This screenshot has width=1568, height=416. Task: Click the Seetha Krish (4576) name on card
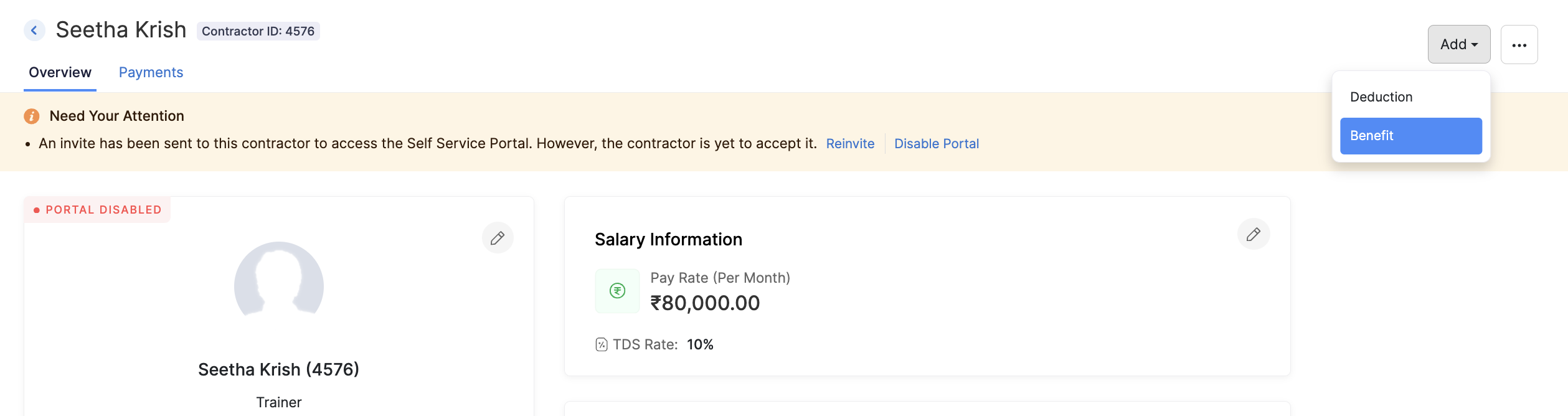(x=278, y=370)
